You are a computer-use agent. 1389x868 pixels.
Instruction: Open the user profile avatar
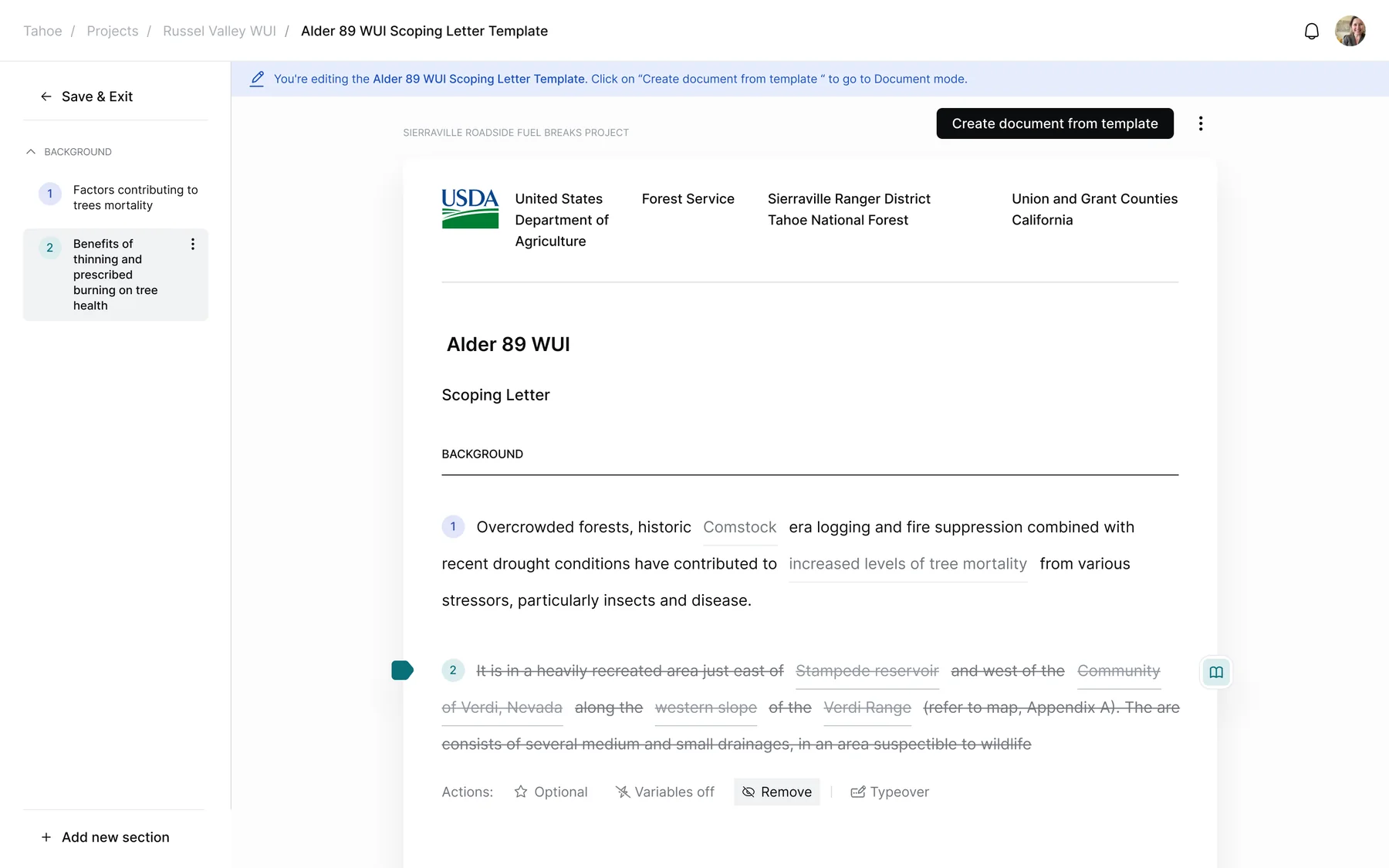click(x=1350, y=31)
